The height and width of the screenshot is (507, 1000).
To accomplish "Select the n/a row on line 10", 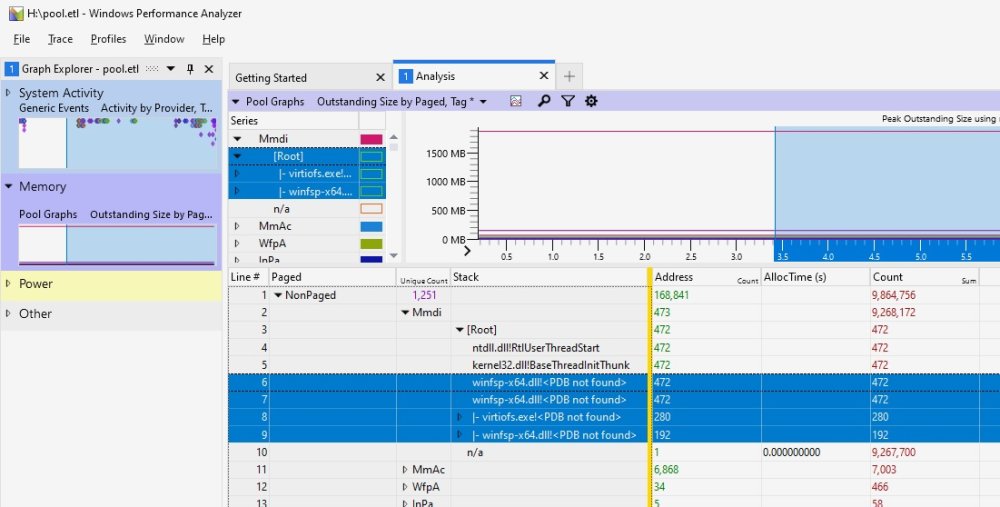I will point(475,452).
